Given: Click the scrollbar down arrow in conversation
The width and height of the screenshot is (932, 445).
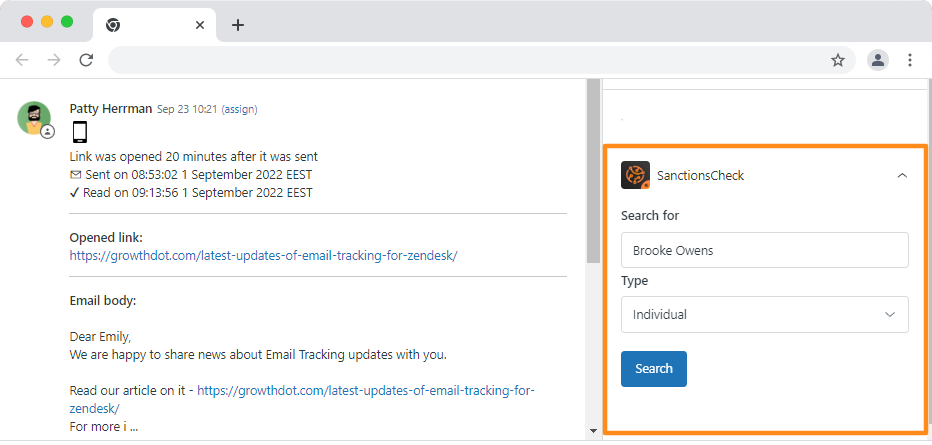Looking at the screenshot, I should point(593,431).
